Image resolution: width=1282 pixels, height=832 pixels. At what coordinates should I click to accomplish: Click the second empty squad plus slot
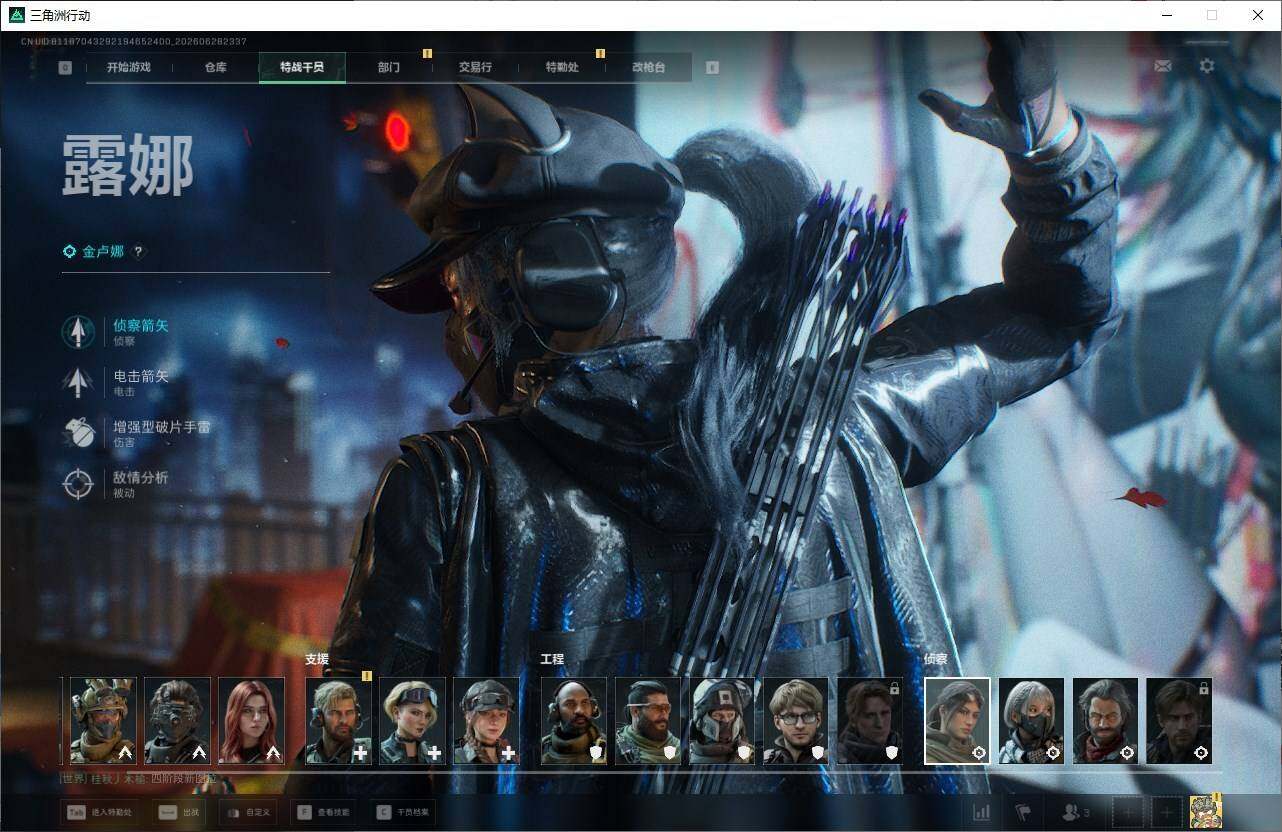point(1166,812)
